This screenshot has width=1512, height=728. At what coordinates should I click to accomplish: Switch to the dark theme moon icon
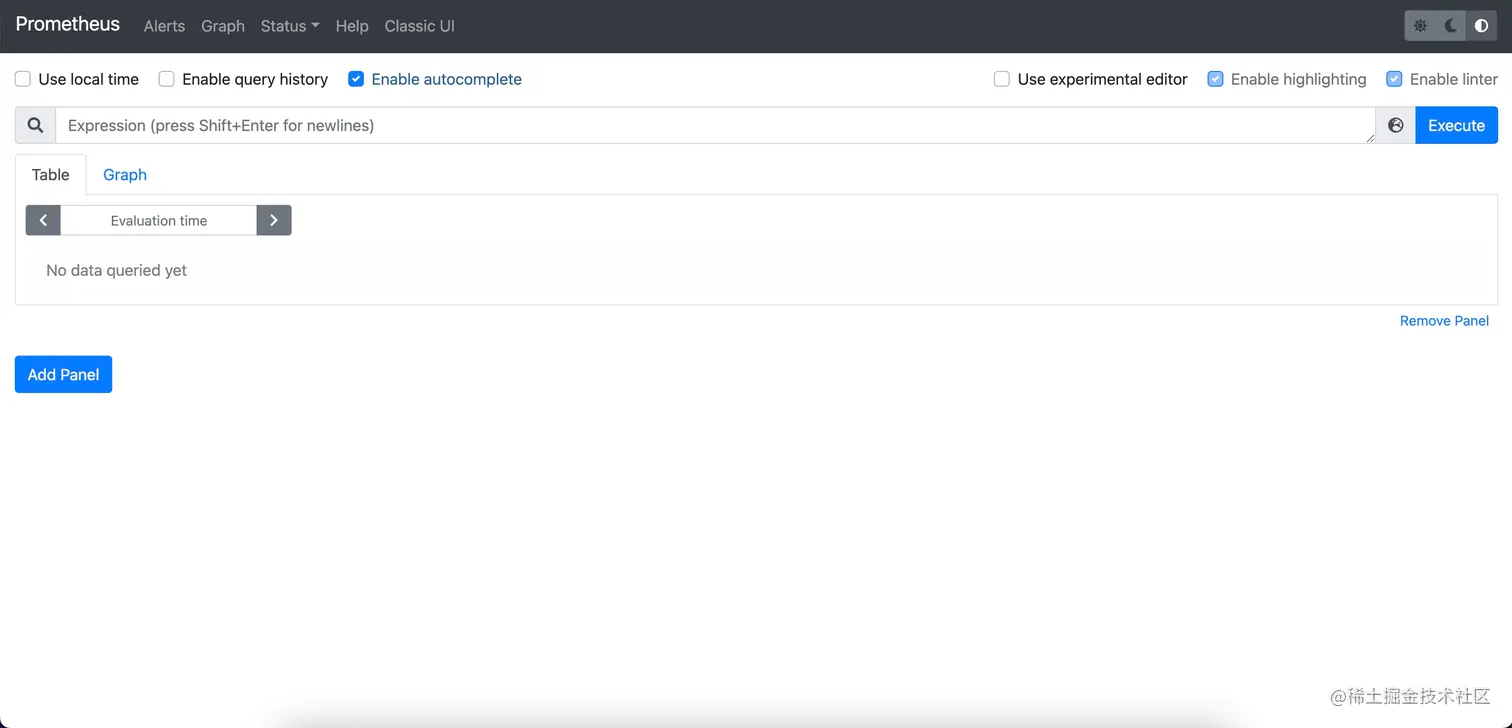point(1451,26)
